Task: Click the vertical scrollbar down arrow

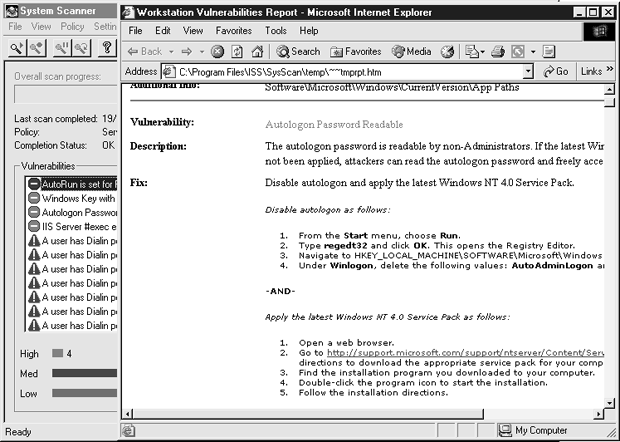Action: 610,403
